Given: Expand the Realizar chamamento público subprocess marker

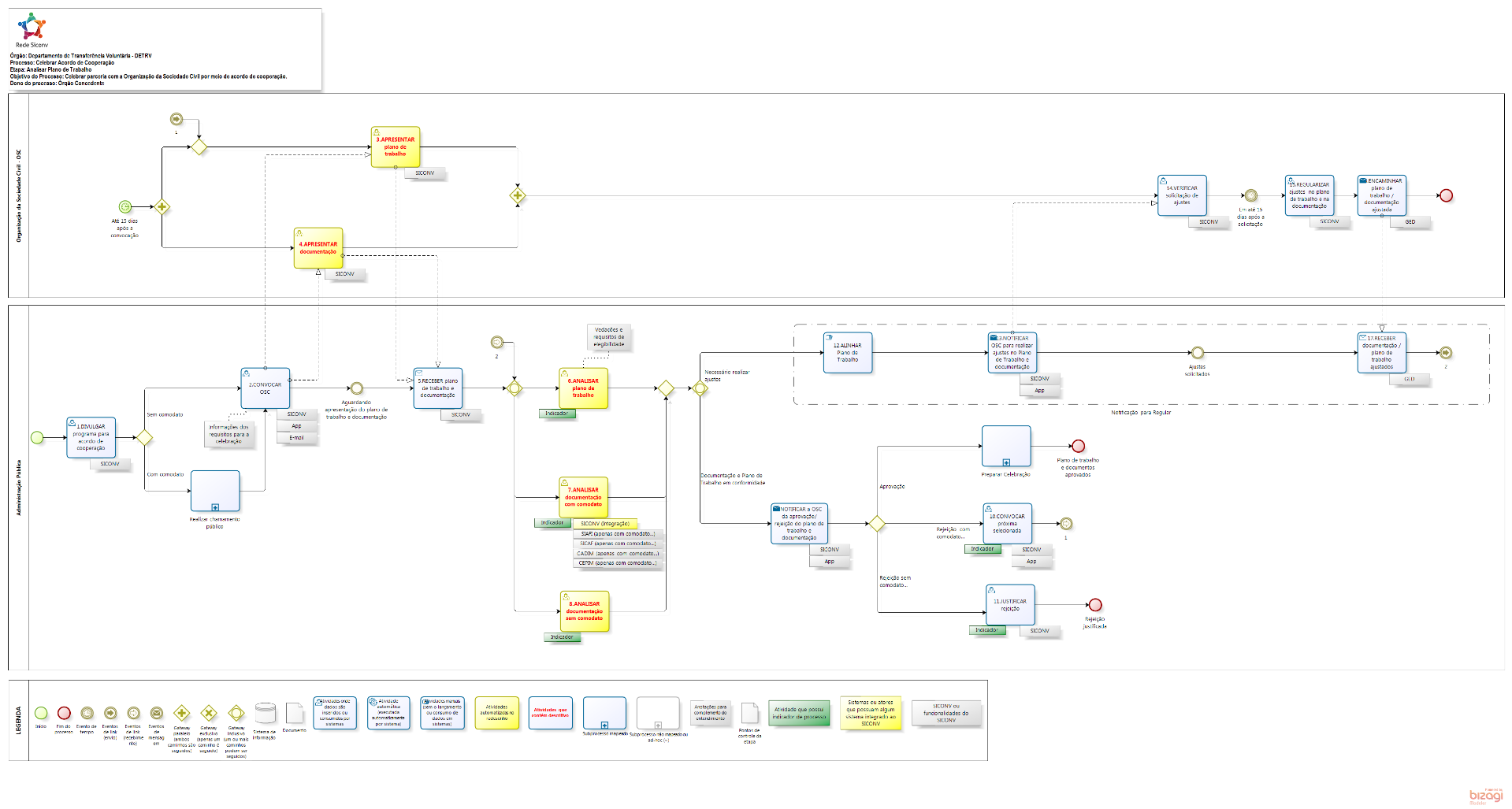Looking at the screenshot, I should (215, 507).
